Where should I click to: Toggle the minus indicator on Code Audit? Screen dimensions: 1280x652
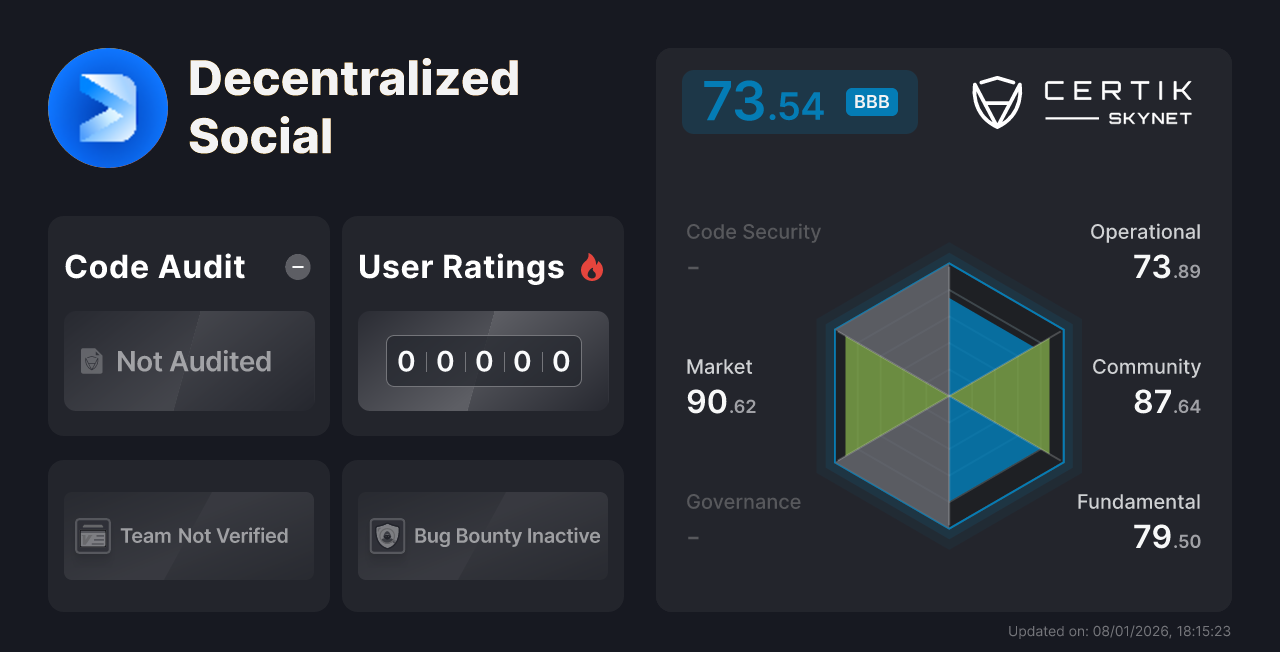(x=297, y=266)
